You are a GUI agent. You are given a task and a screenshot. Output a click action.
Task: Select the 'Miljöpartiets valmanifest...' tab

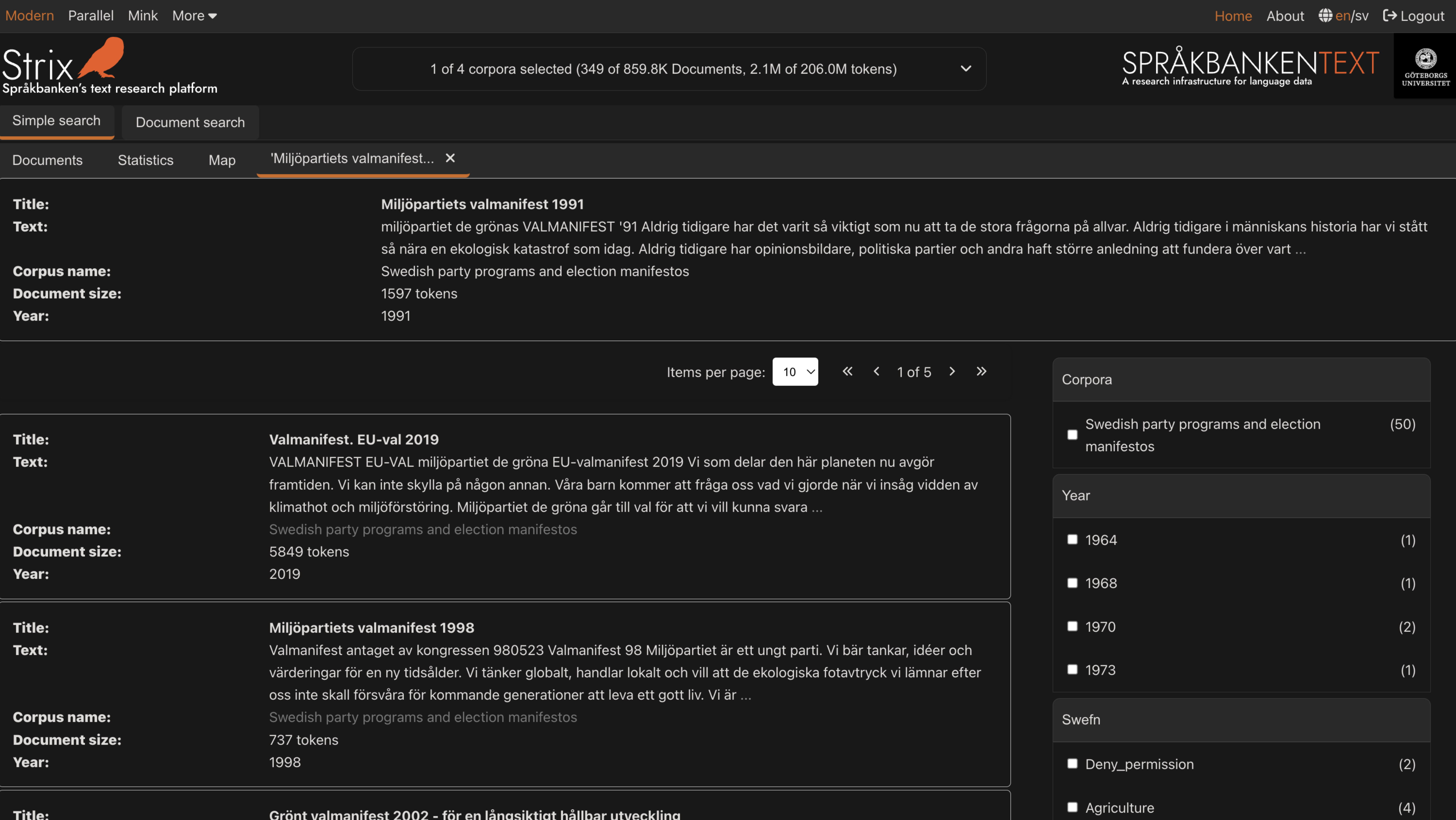[x=352, y=159]
